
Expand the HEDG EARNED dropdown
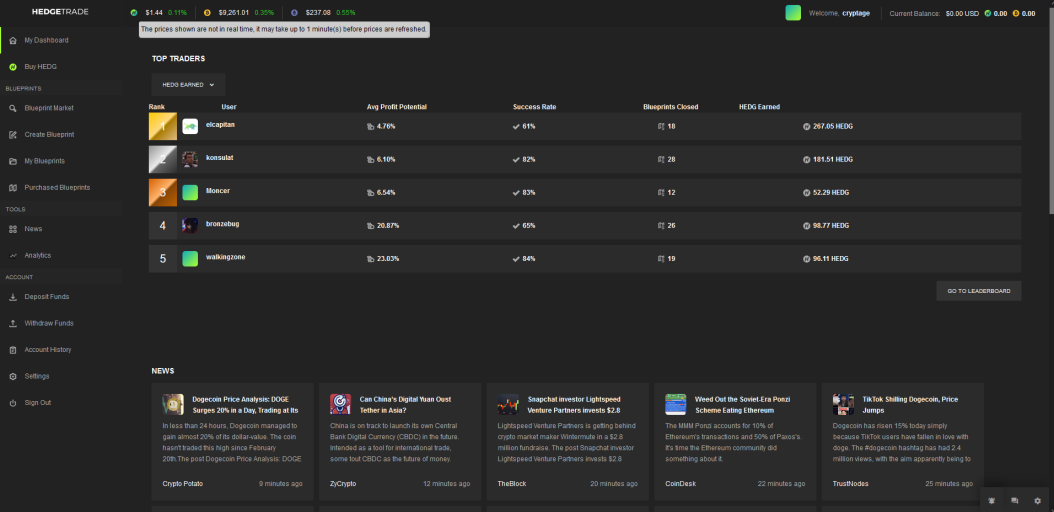188,85
